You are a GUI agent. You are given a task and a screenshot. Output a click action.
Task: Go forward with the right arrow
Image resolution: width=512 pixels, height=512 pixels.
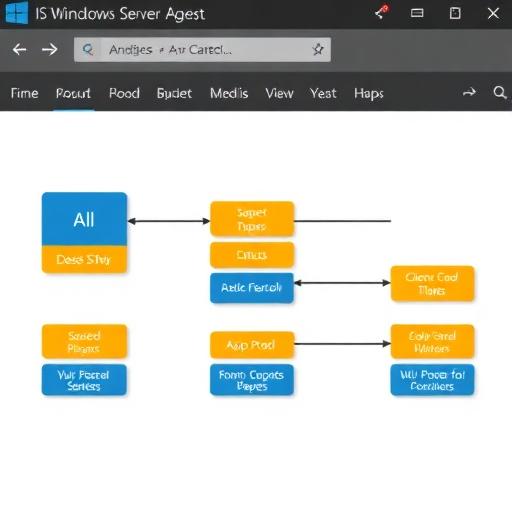click(x=50, y=50)
